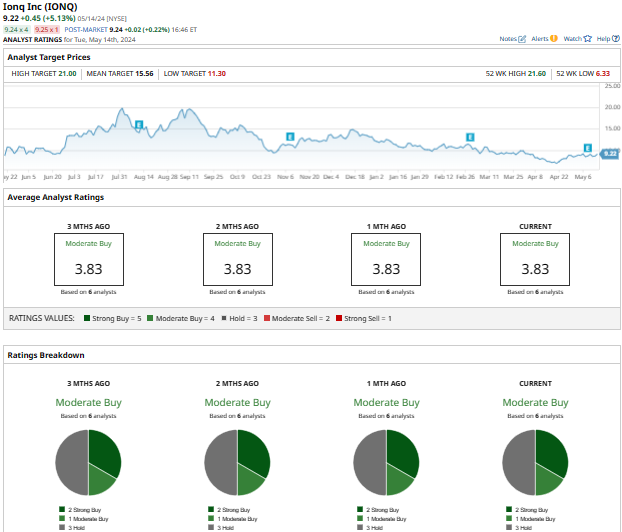
Task: Click Strong Buy dark green legend swatch
Action: [x=87, y=318]
